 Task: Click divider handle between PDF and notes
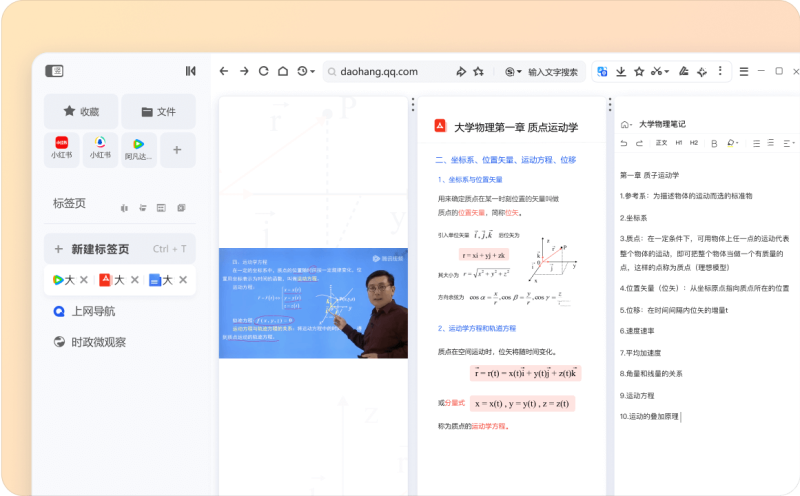pos(610,105)
